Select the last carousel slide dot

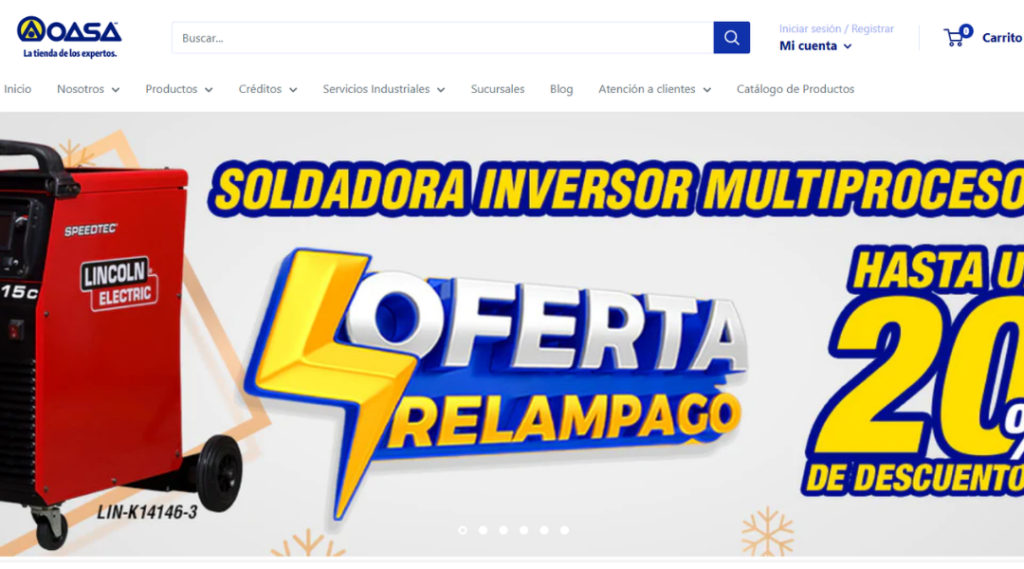point(564,530)
